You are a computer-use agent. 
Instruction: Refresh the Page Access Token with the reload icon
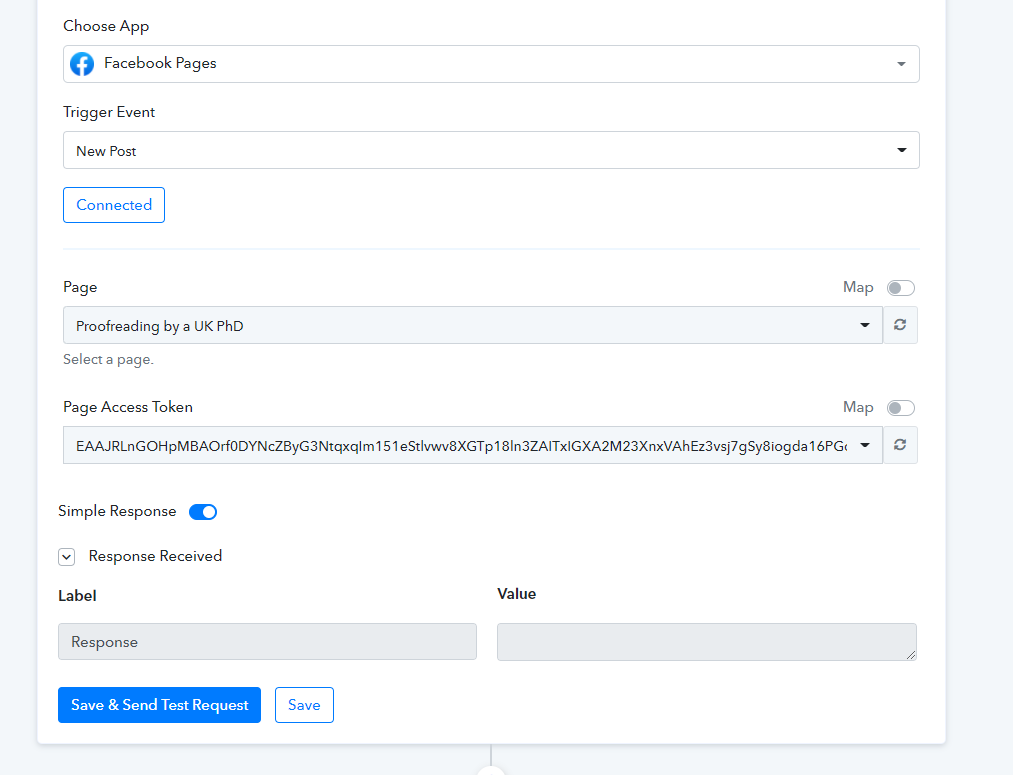click(x=900, y=445)
